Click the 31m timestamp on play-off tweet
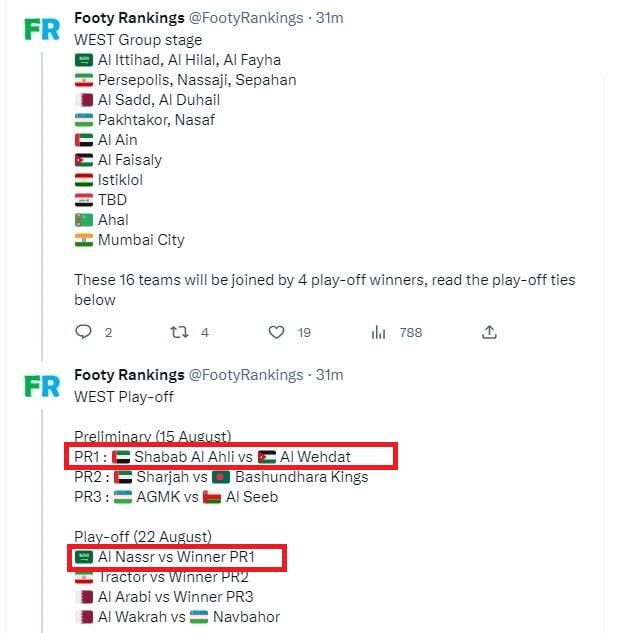629x633 pixels. 329,375
